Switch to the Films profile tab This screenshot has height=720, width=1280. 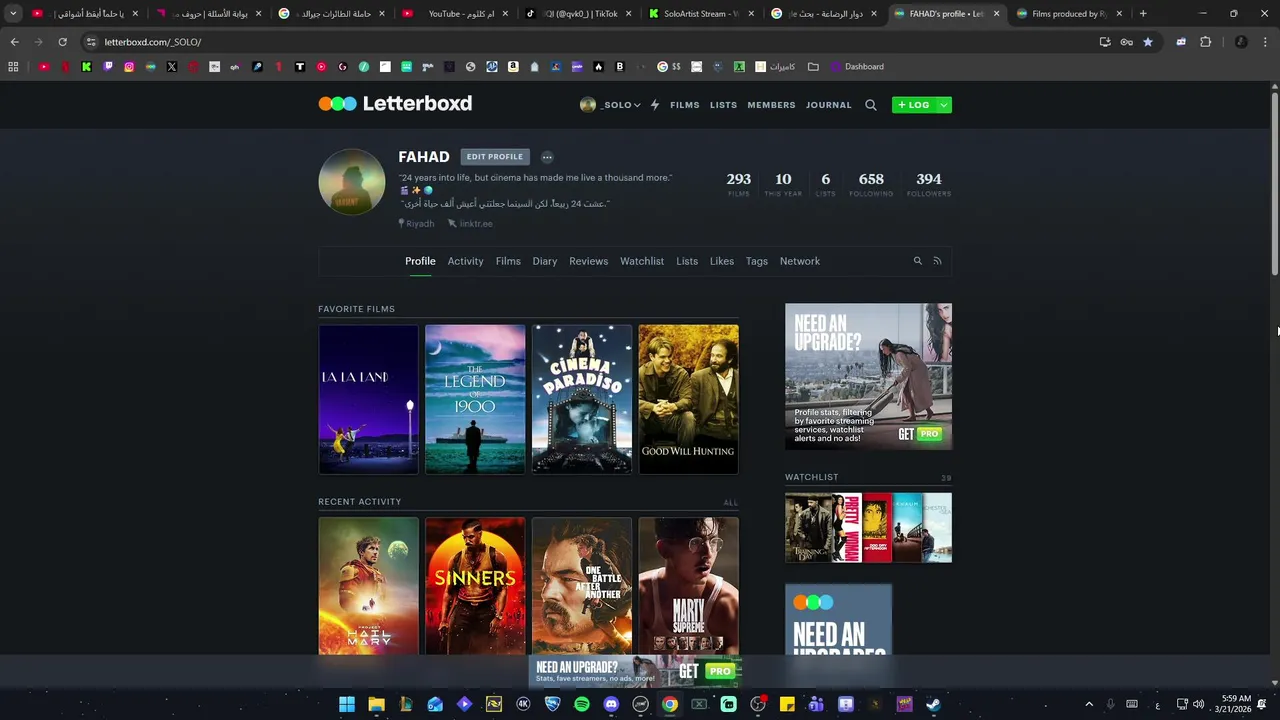point(508,261)
